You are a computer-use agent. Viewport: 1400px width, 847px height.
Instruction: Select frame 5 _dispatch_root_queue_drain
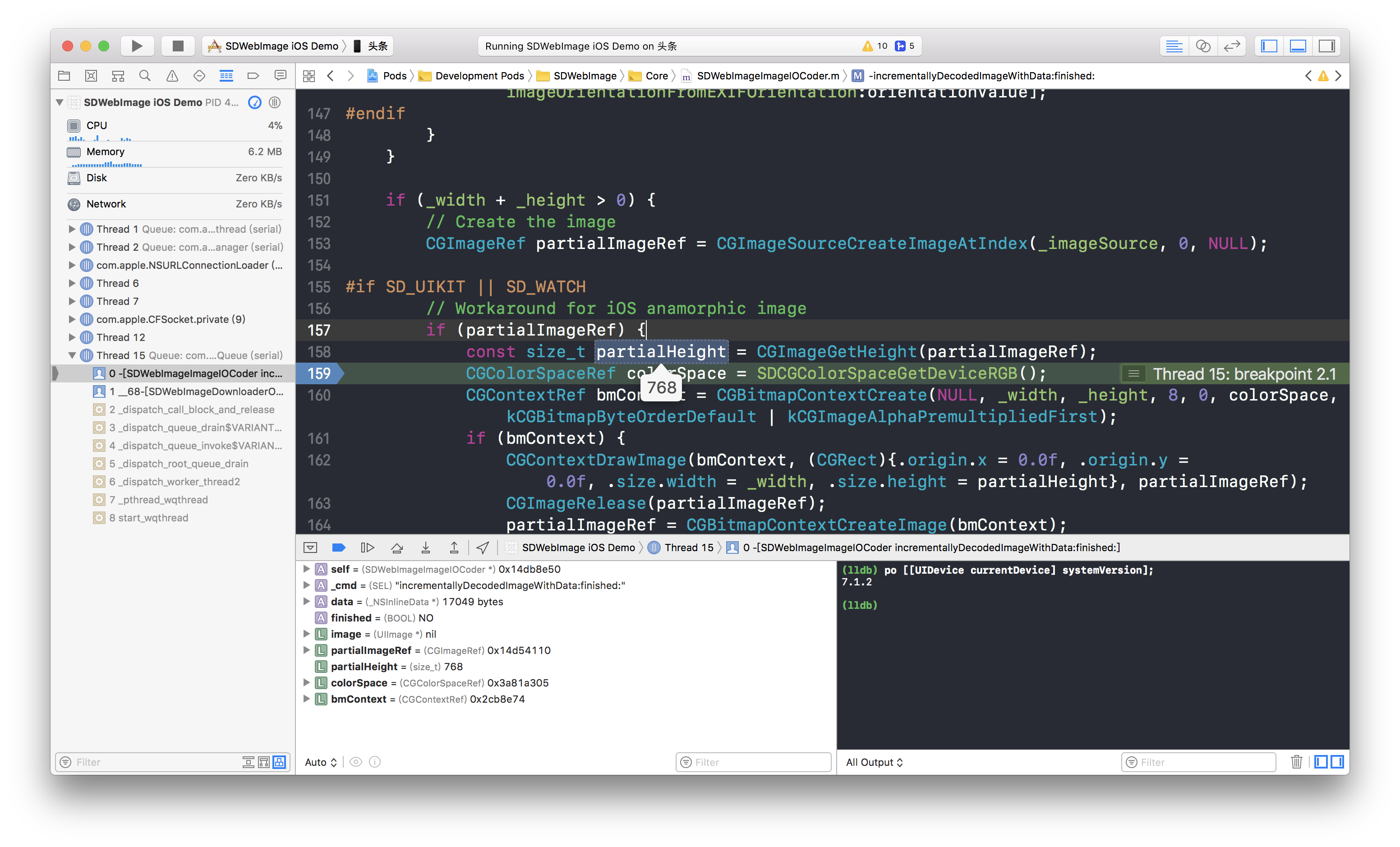click(x=170, y=464)
